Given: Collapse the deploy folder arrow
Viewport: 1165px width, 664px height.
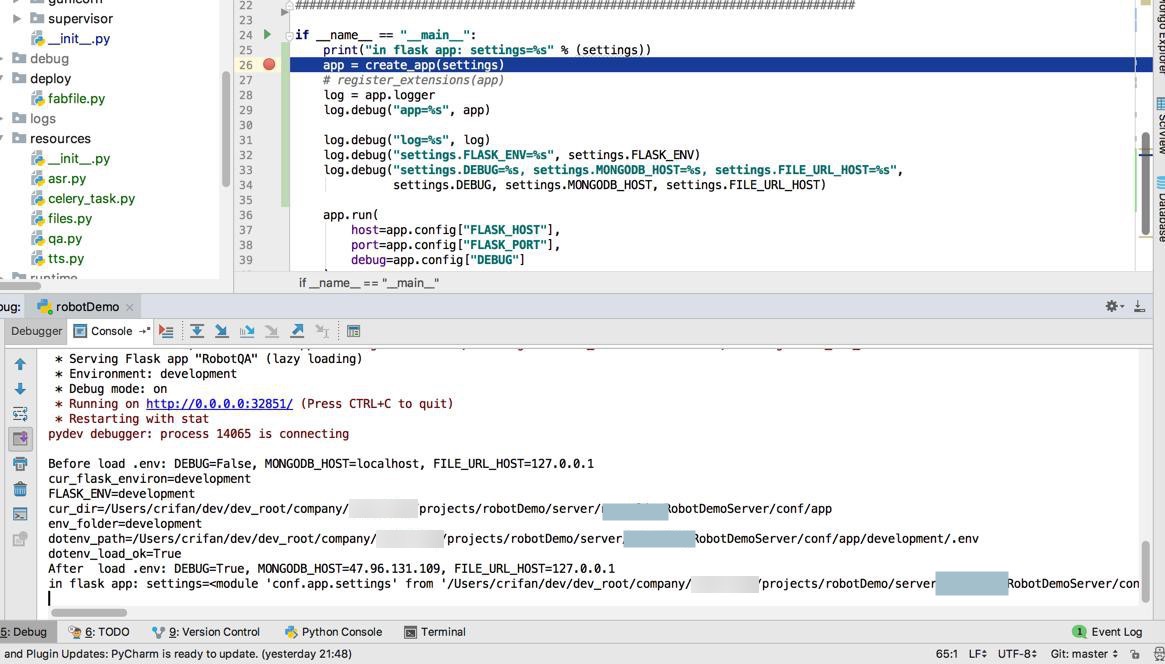Looking at the screenshot, I should point(3,79).
